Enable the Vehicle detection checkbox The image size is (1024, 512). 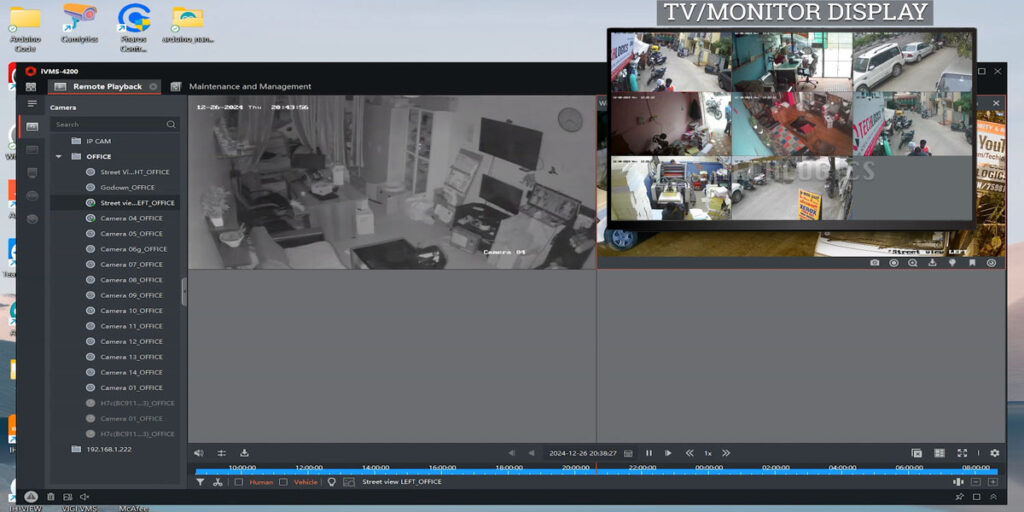coord(284,482)
